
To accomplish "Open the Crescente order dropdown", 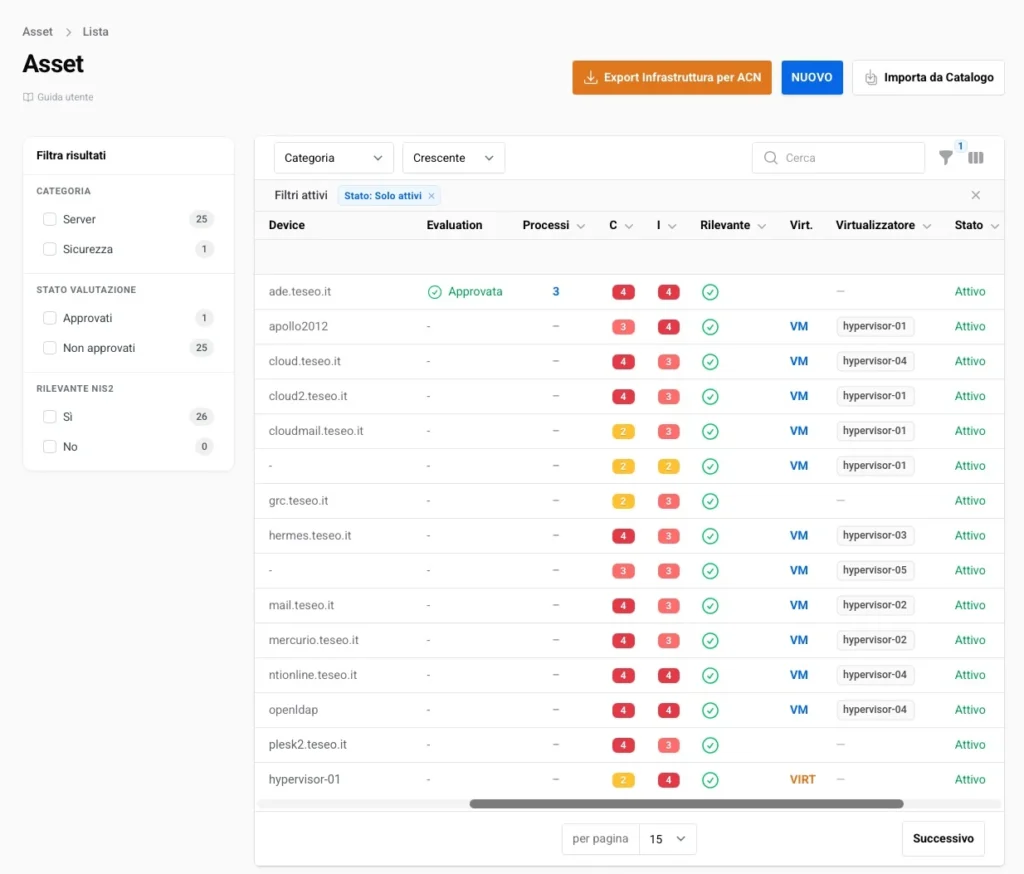I will tap(453, 158).
